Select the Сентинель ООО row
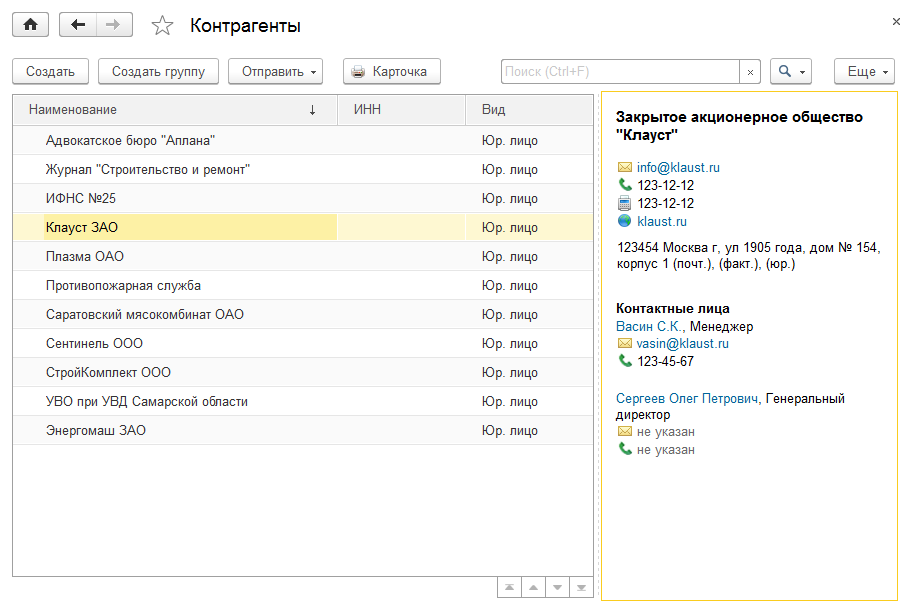This screenshot has height=610, width=914. click(94, 343)
